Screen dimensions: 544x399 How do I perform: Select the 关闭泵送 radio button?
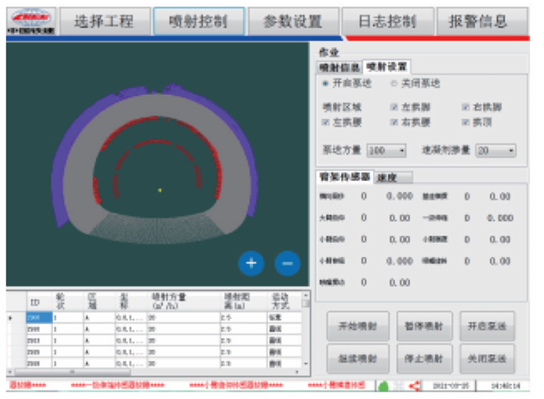tap(394, 83)
